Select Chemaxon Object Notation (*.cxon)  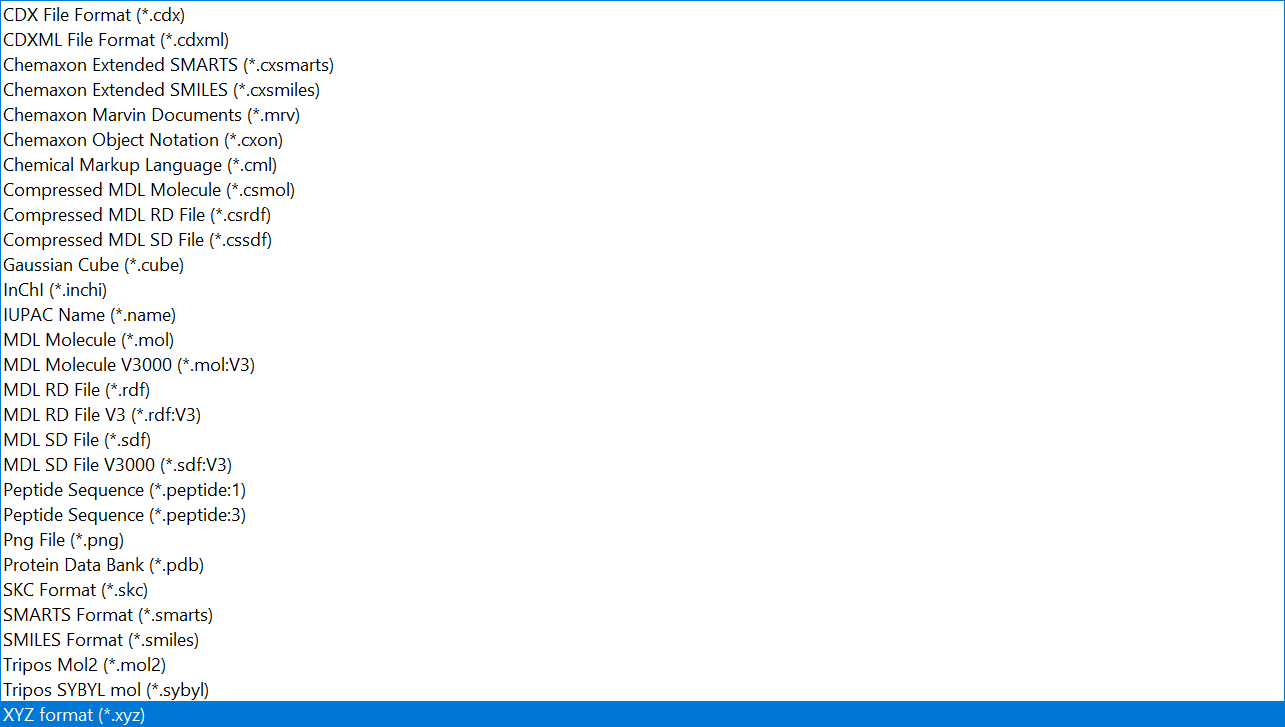tap(642, 140)
